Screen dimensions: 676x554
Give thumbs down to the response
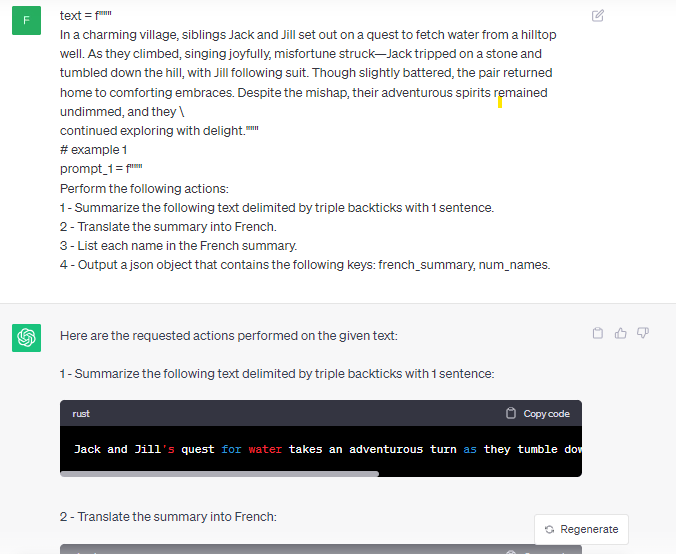point(643,333)
